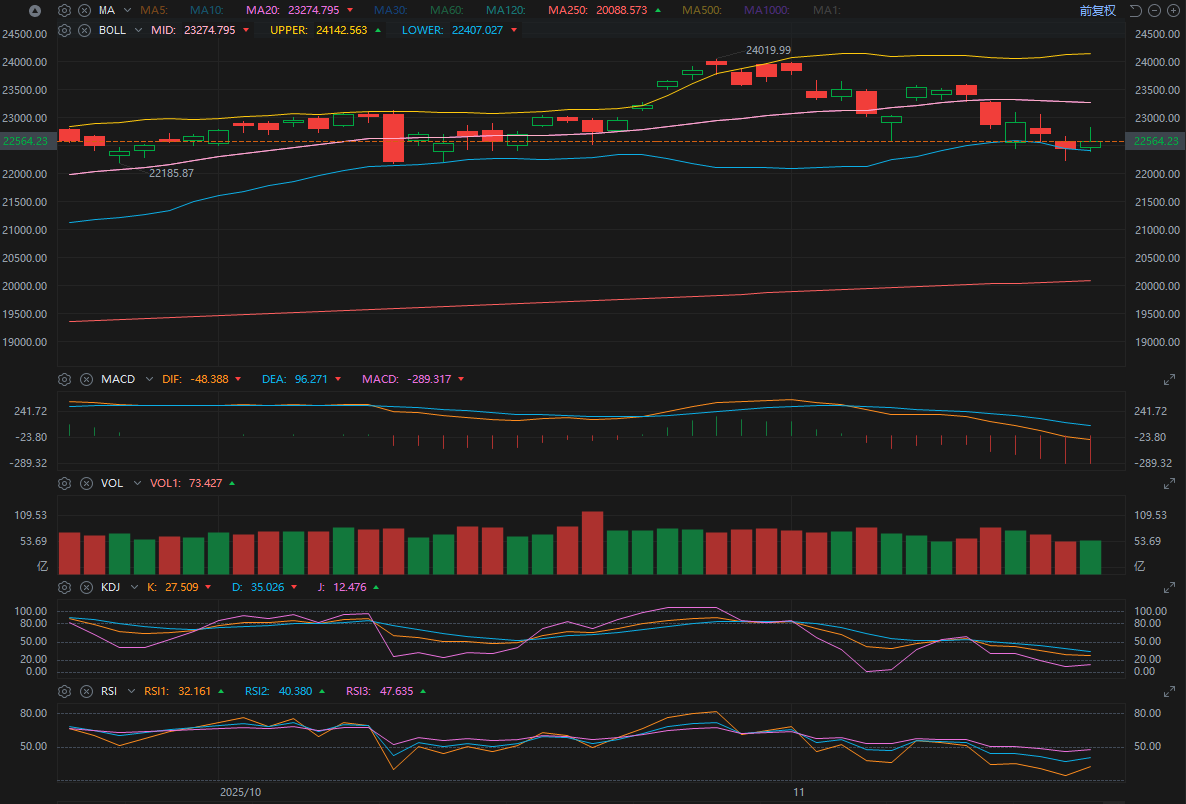Viewport: 1186px width, 804px height.
Task: Click the KDJ D value 35.026
Action: (268, 587)
